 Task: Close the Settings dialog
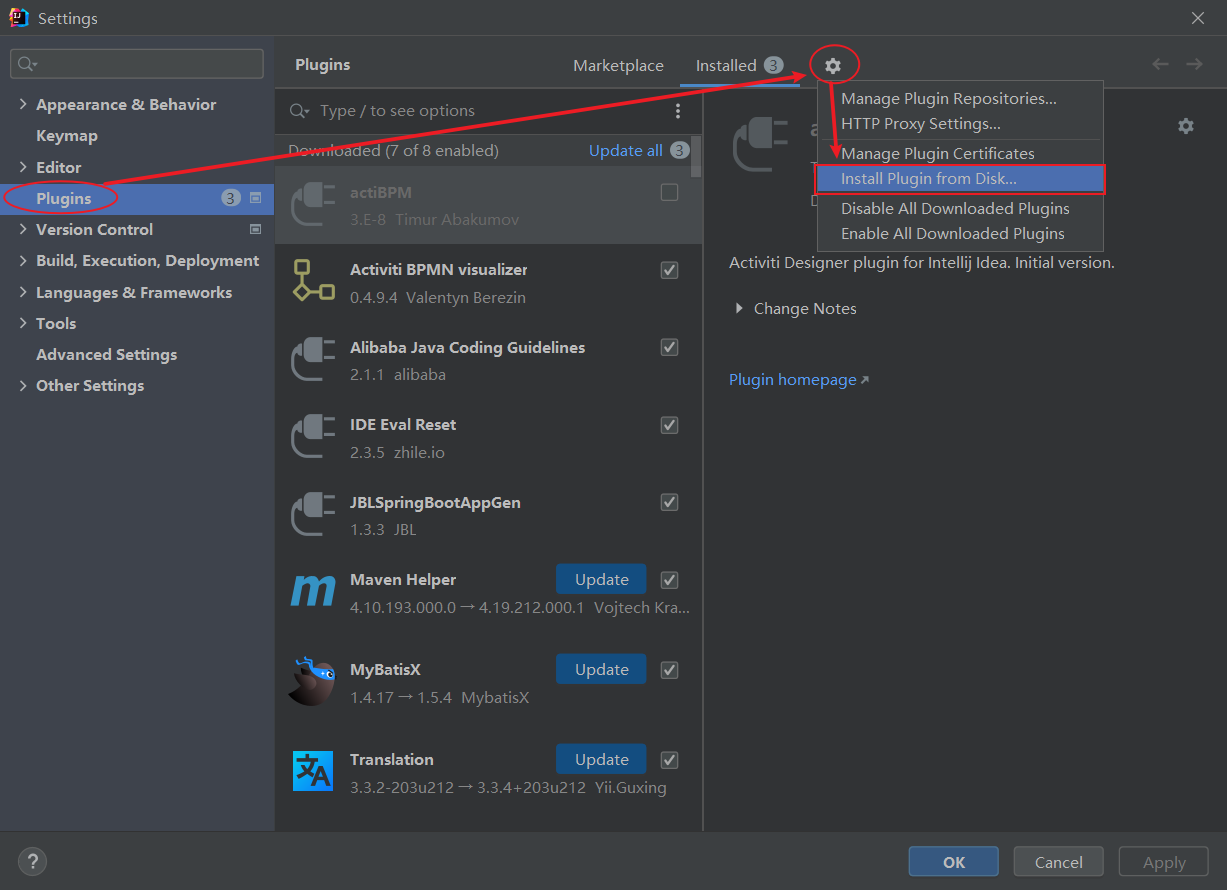click(1198, 18)
